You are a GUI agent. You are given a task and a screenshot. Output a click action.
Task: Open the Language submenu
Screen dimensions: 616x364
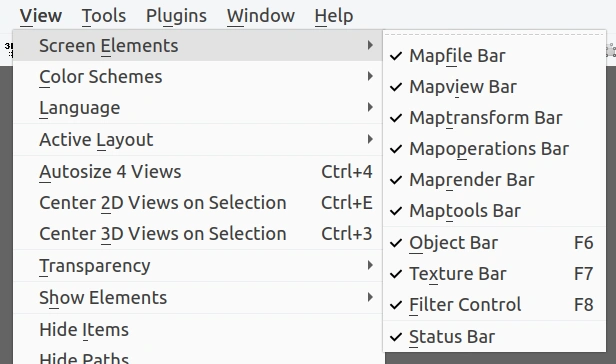click(x=198, y=108)
